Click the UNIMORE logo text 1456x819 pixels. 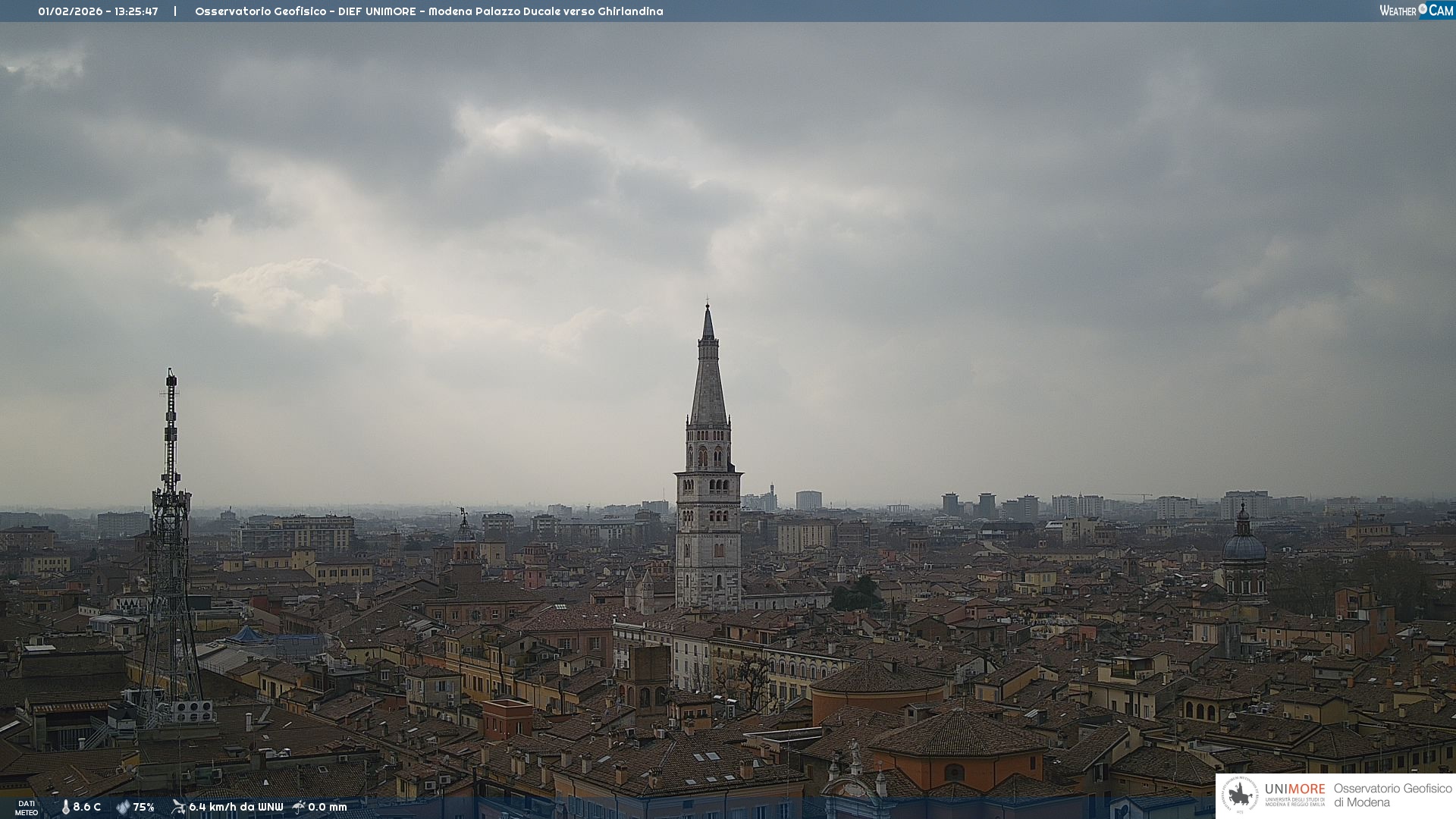pos(1294,789)
